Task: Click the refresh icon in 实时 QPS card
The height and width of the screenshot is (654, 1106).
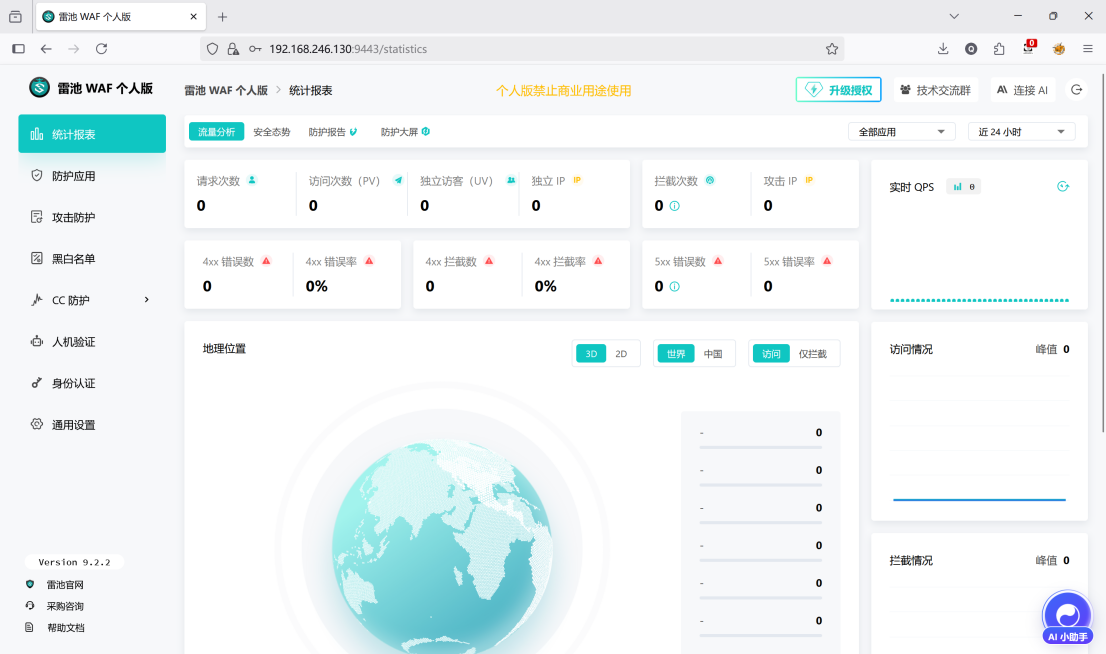Action: (1063, 186)
